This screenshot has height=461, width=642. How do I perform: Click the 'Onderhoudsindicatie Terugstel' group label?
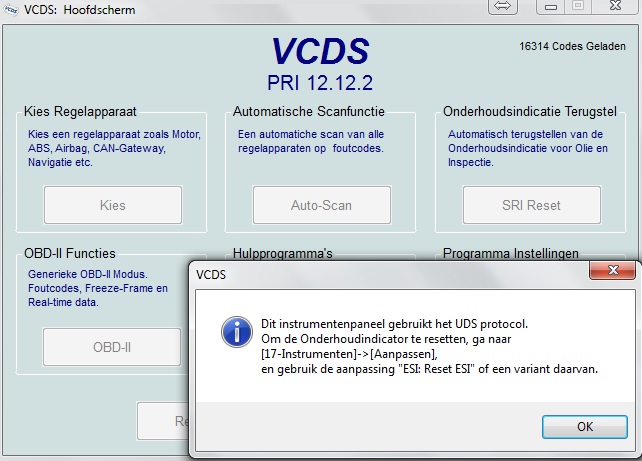click(530, 111)
